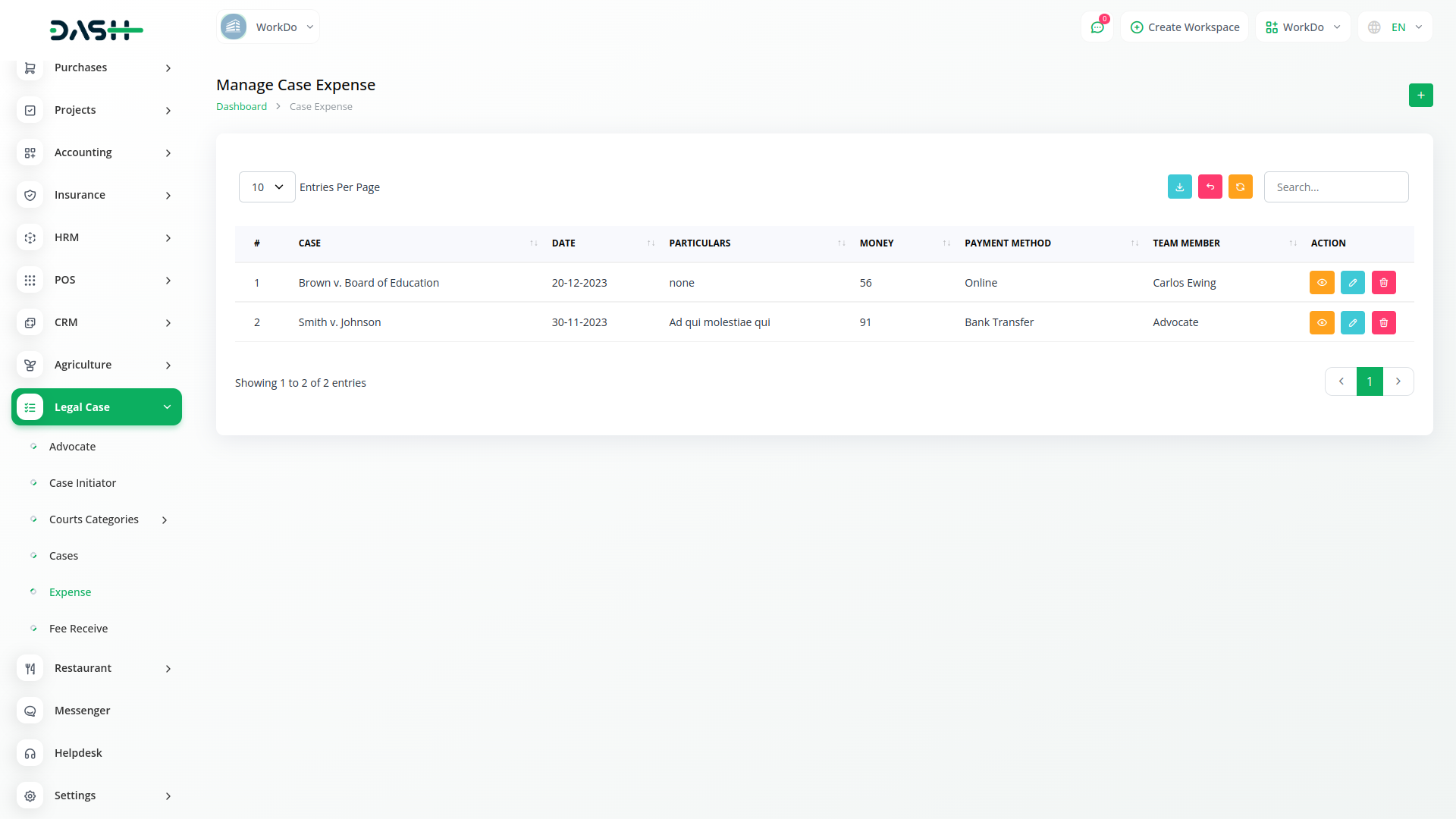
Task: Click into the Search input field
Action: click(x=1335, y=187)
